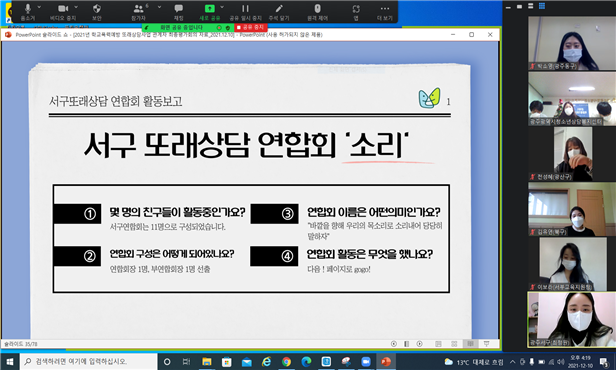The height and width of the screenshot is (370, 616).
Task: Mute the microphone in Zoom toolbar
Action: click(x=28, y=12)
